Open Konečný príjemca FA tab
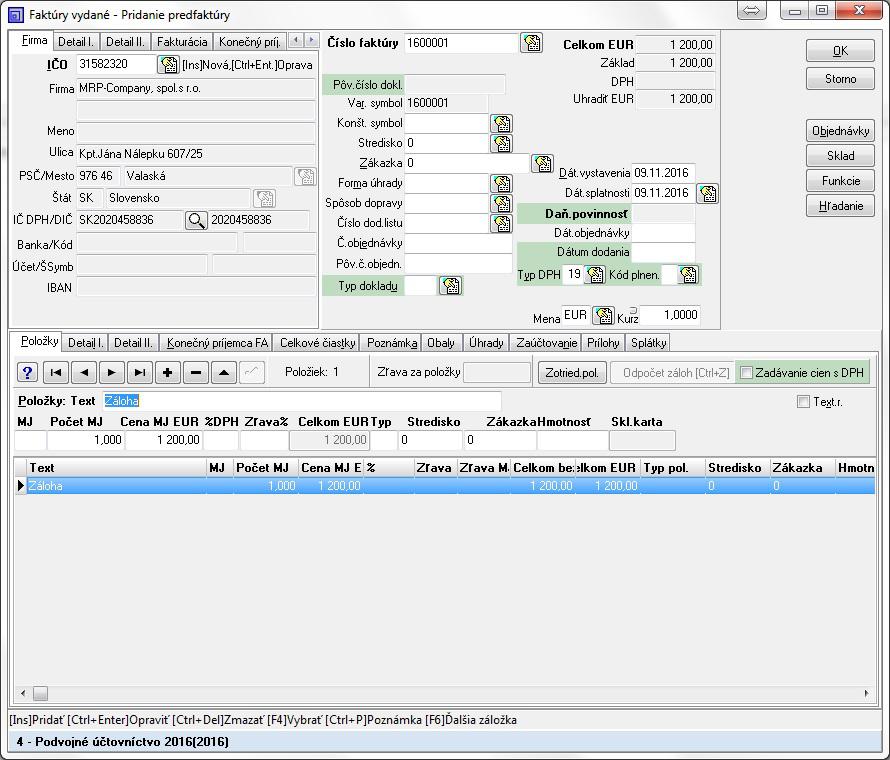This screenshot has height=760, width=890. [x=217, y=343]
